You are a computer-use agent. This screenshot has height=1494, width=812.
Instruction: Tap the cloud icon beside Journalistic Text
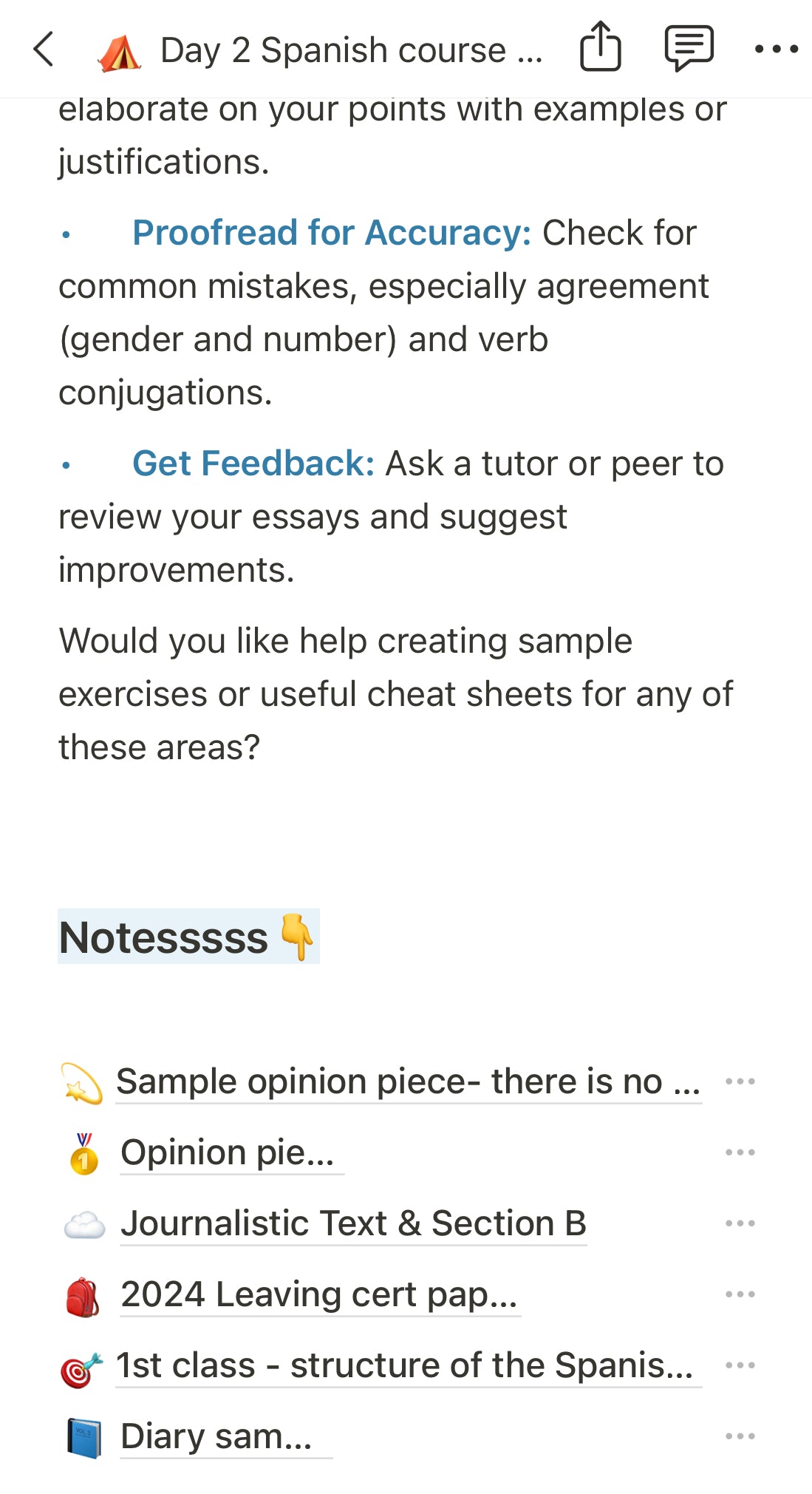(x=84, y=1224)
